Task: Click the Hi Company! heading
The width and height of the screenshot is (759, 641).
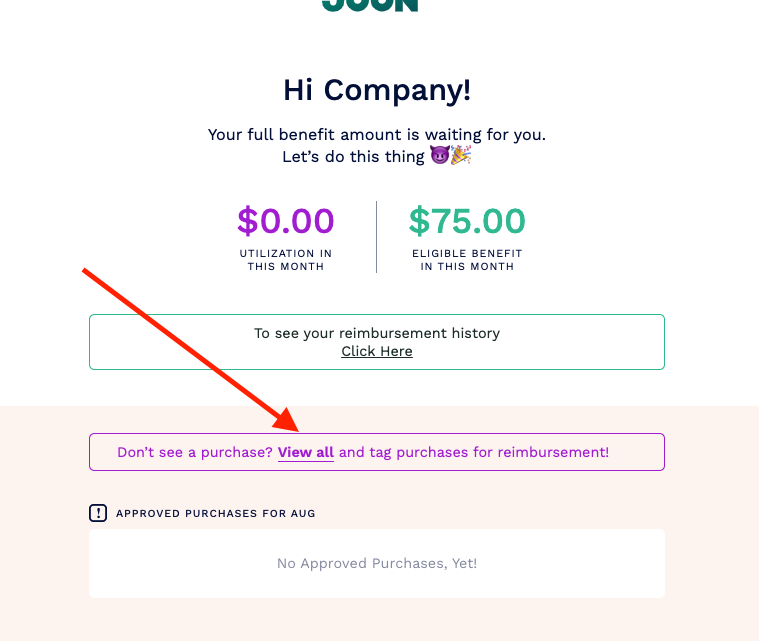Action: pyautogui.click(x=377, y=90)
